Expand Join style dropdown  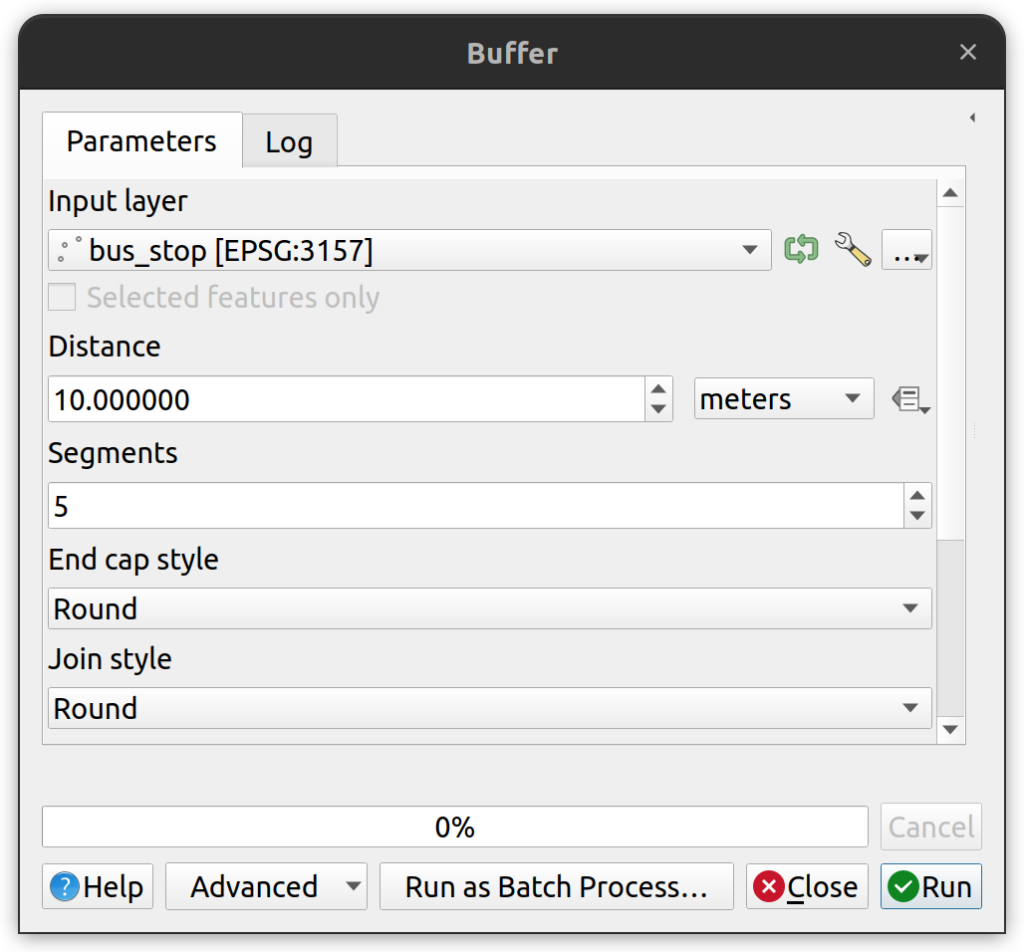(x=489, y=708)
